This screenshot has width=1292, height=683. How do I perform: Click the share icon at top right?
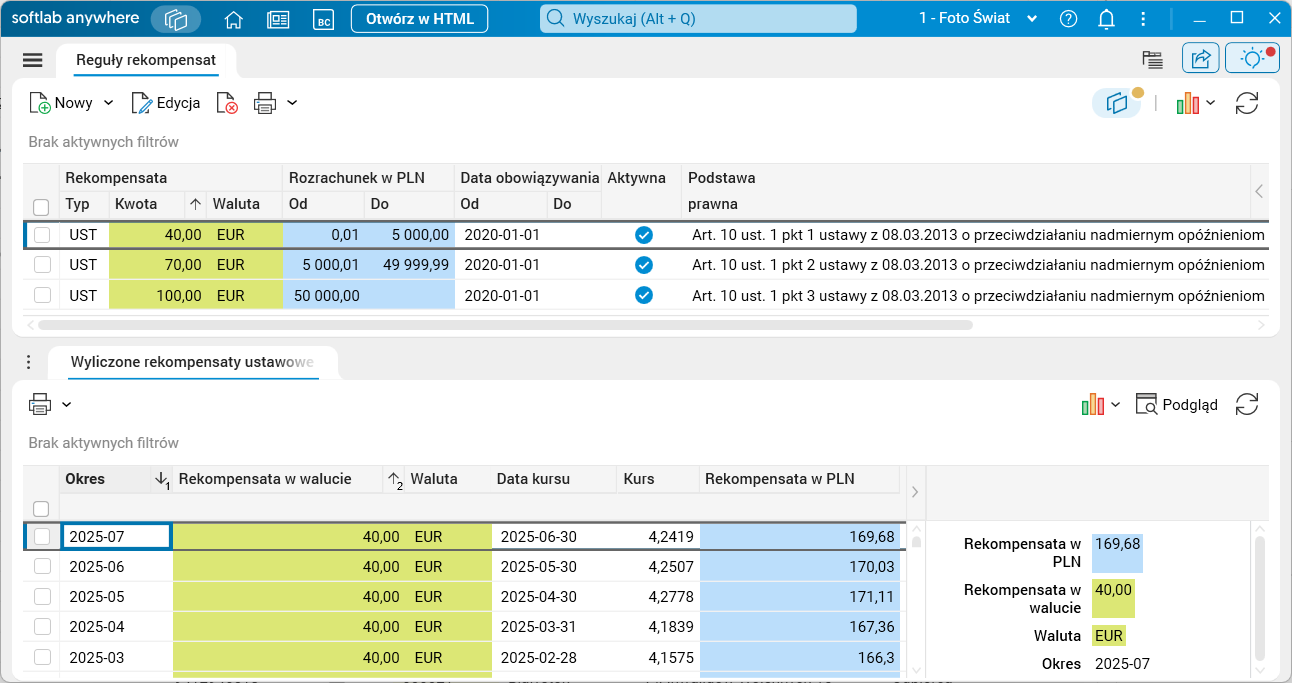[x=1200, y=59]
